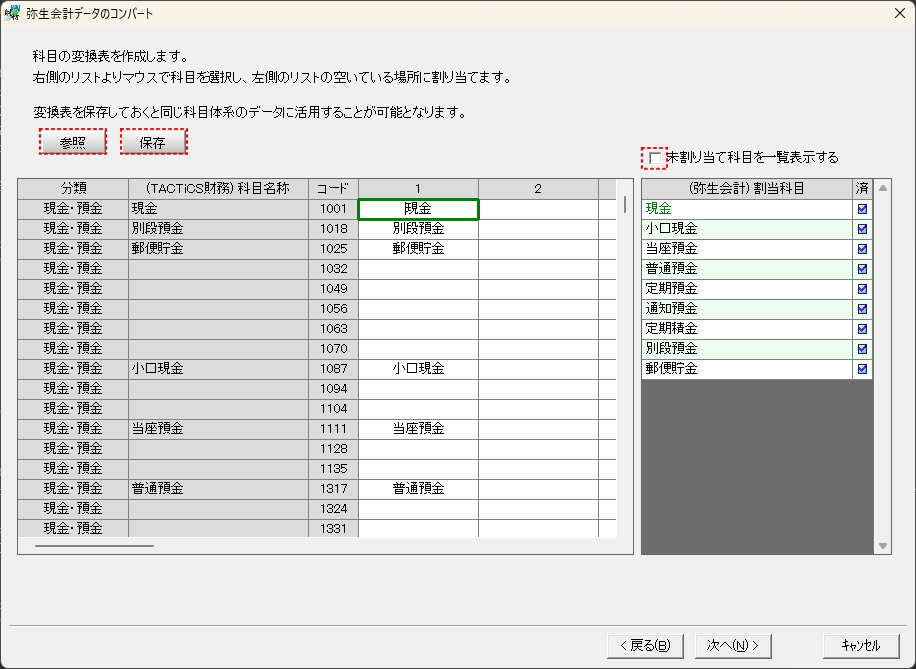Viewport: 916px width, 669px height.
Task: Click the キャンセル button
Action: tap(861, 646)
